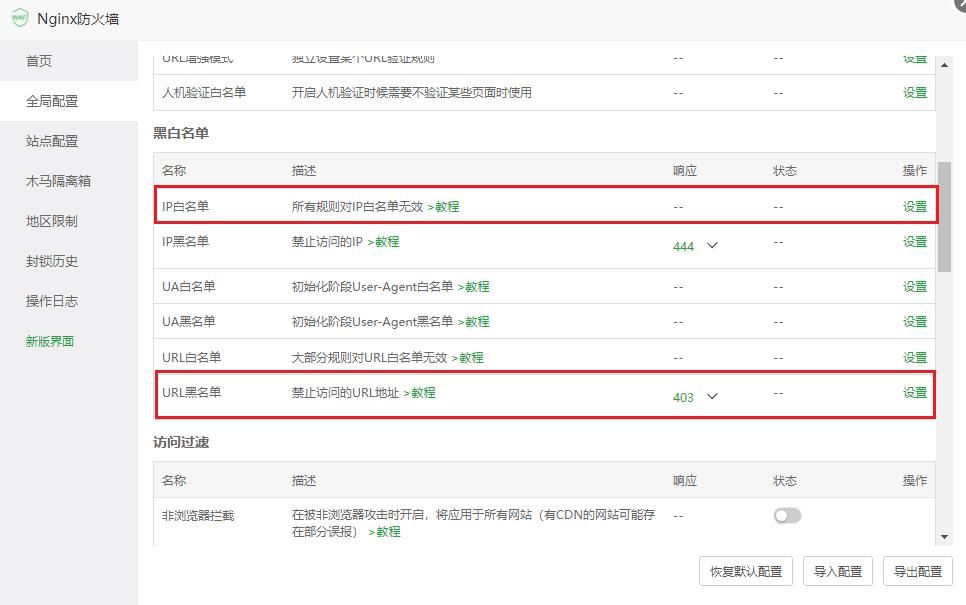Click the vertical scrollbar thumb
This screenshot has width=966, height=605.
(944, 216)
